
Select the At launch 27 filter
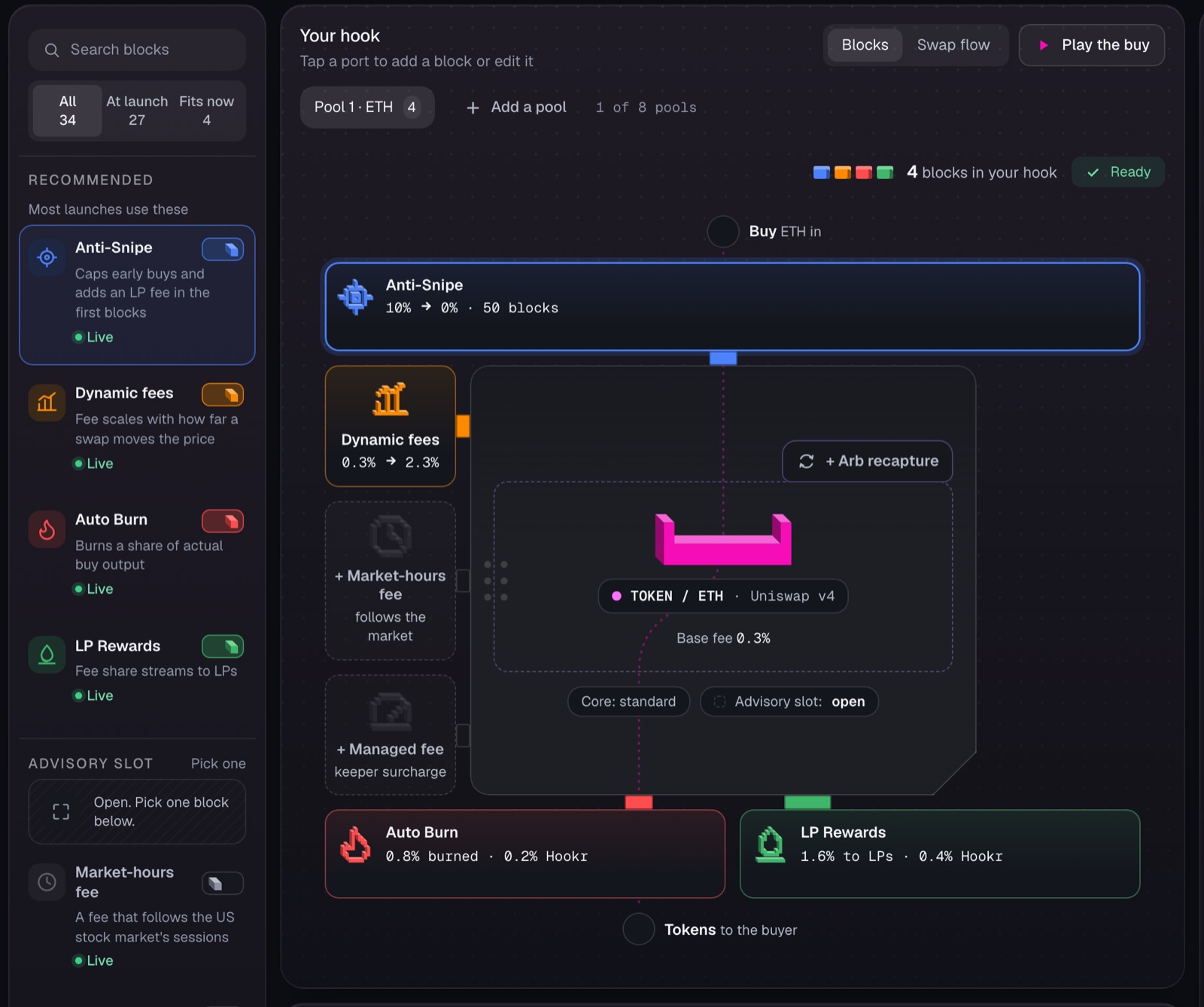137,111
